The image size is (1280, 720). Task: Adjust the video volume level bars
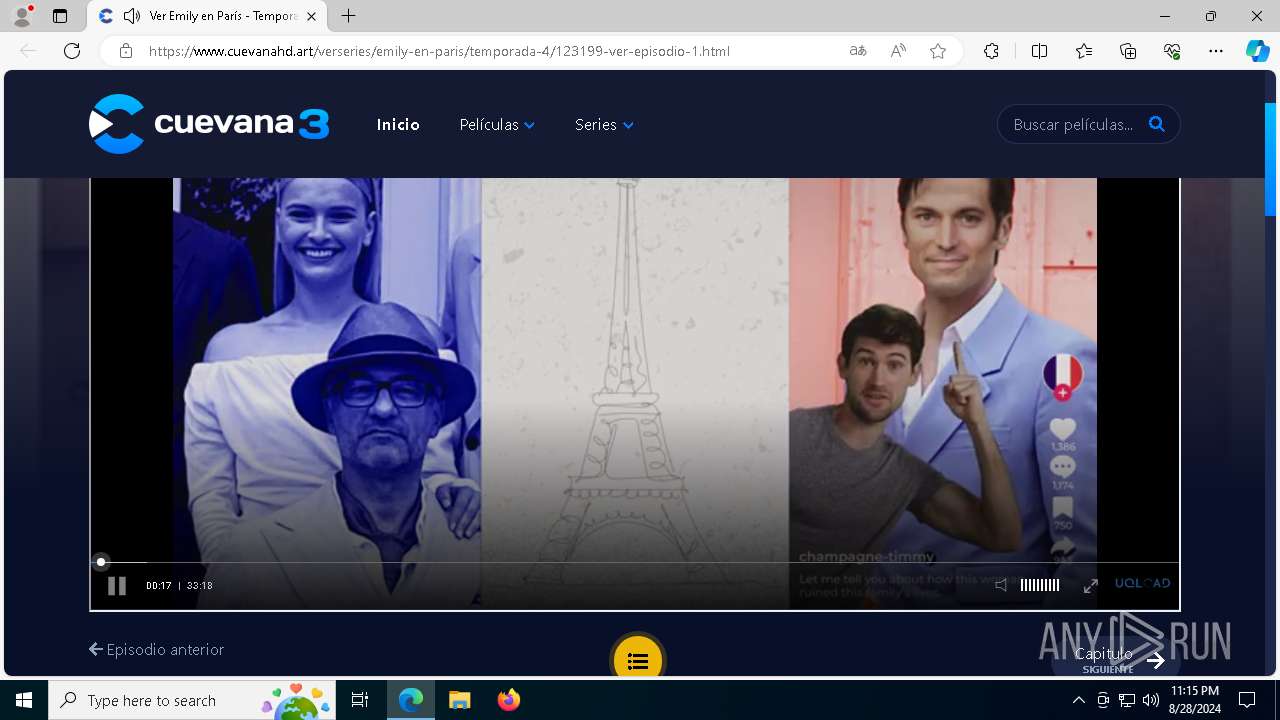point(1040,586)
